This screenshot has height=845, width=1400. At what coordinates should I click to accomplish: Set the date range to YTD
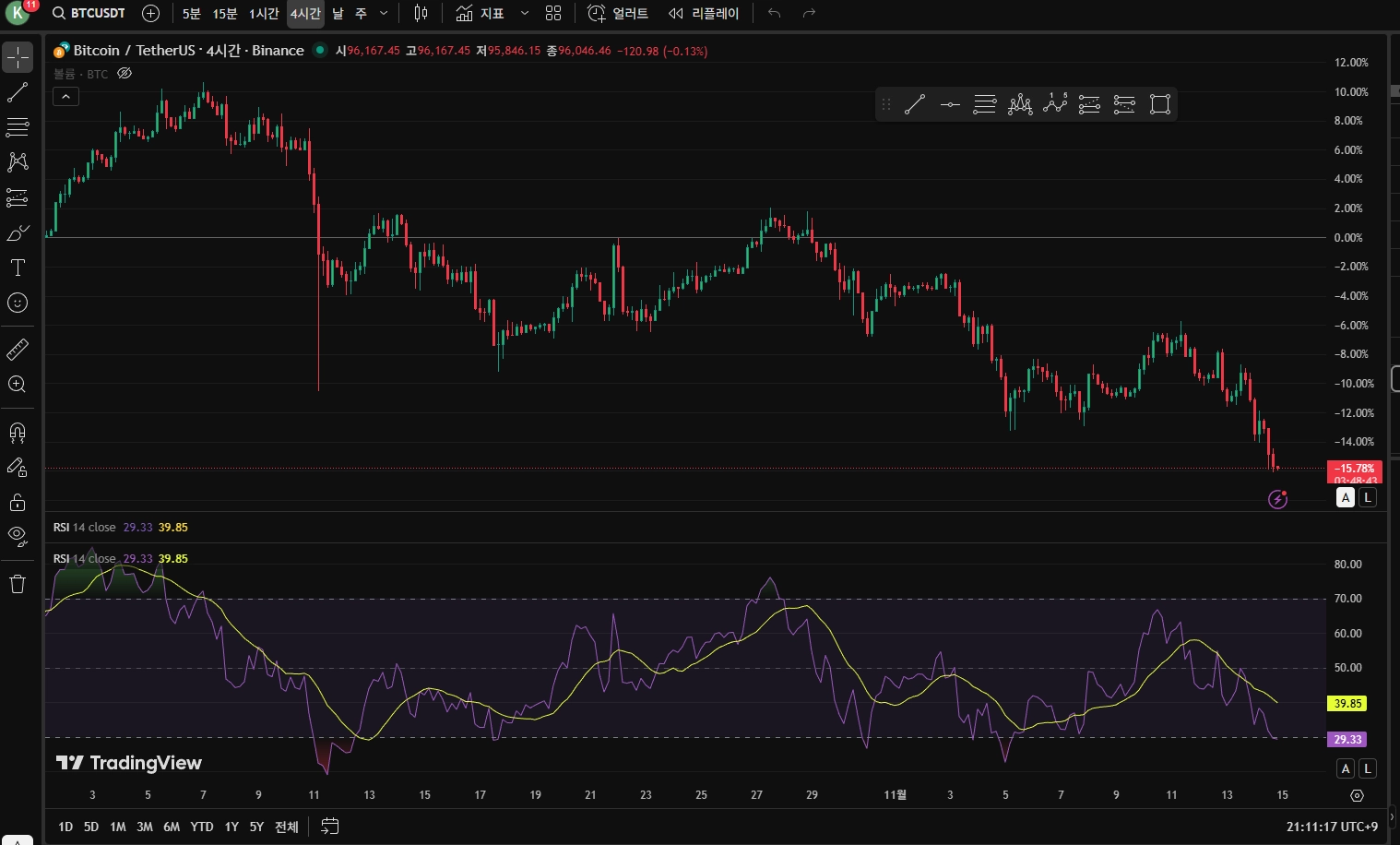(202, 827)
